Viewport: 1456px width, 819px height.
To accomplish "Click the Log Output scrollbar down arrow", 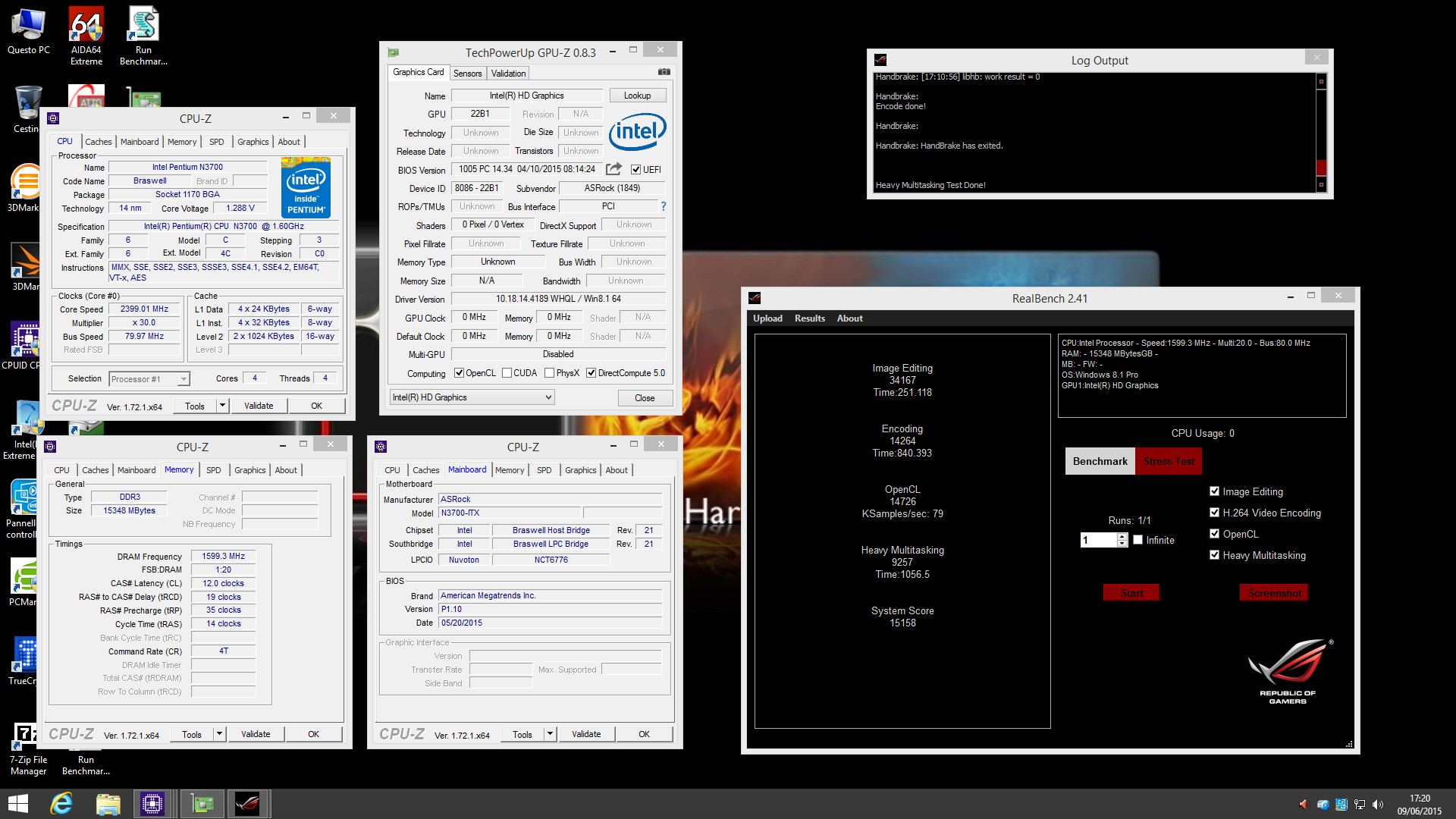I will 1321,184.
